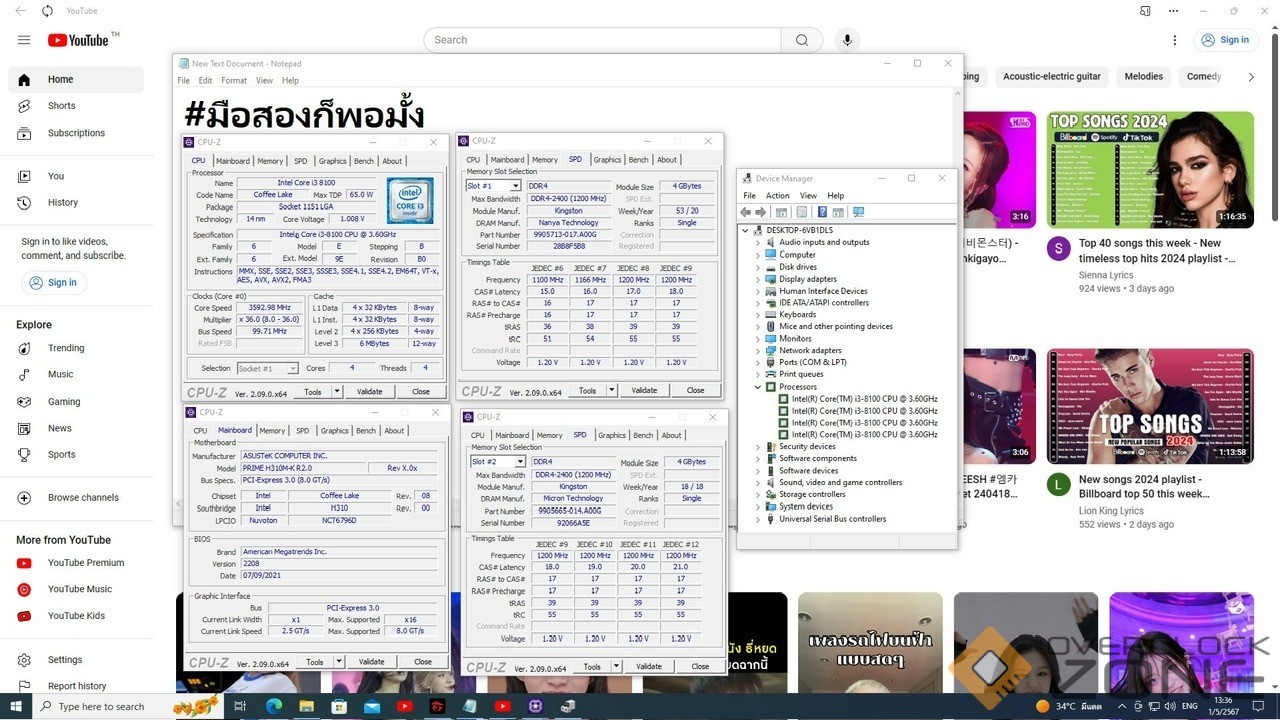
Task: Open the Slot #2 memory slot dropdown
Action: [x=520, y=462]
